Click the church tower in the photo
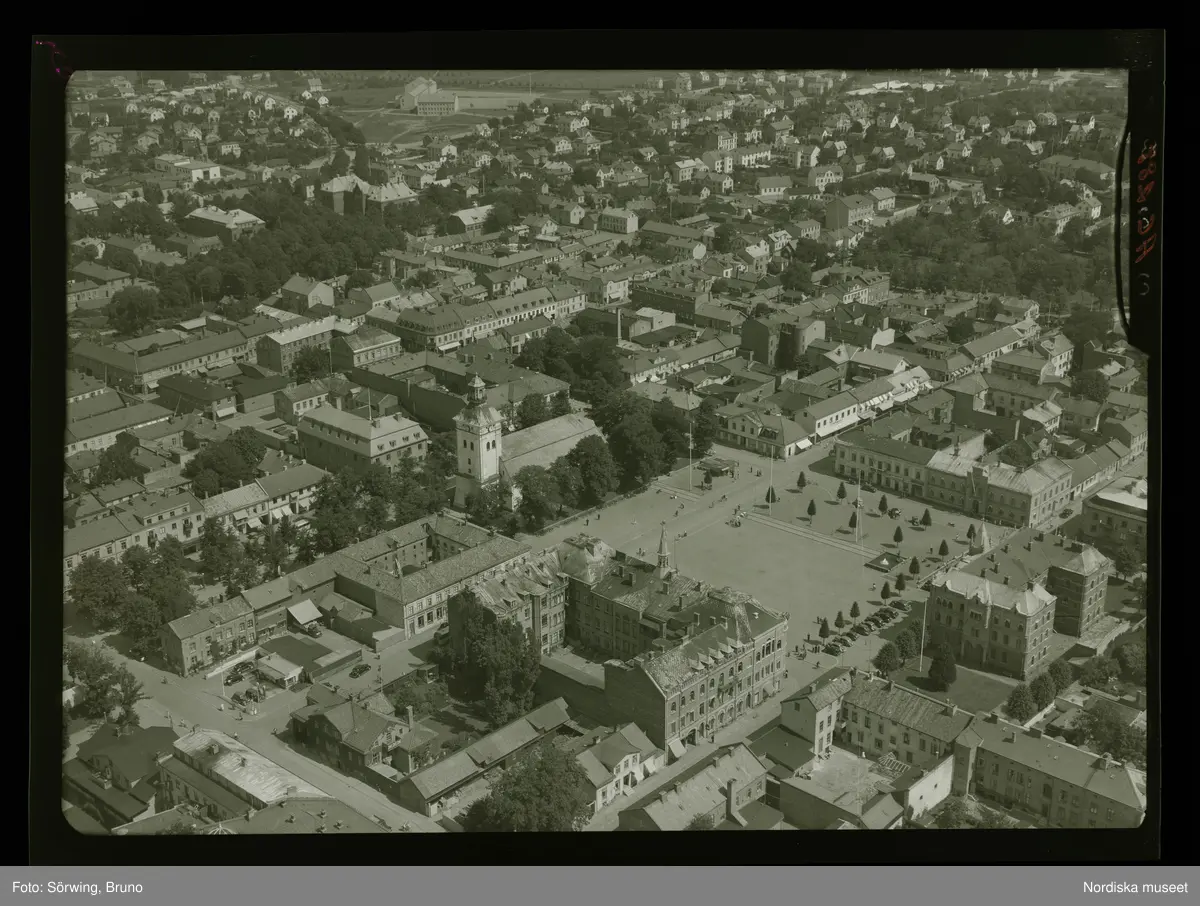 (x=477, y=435)
